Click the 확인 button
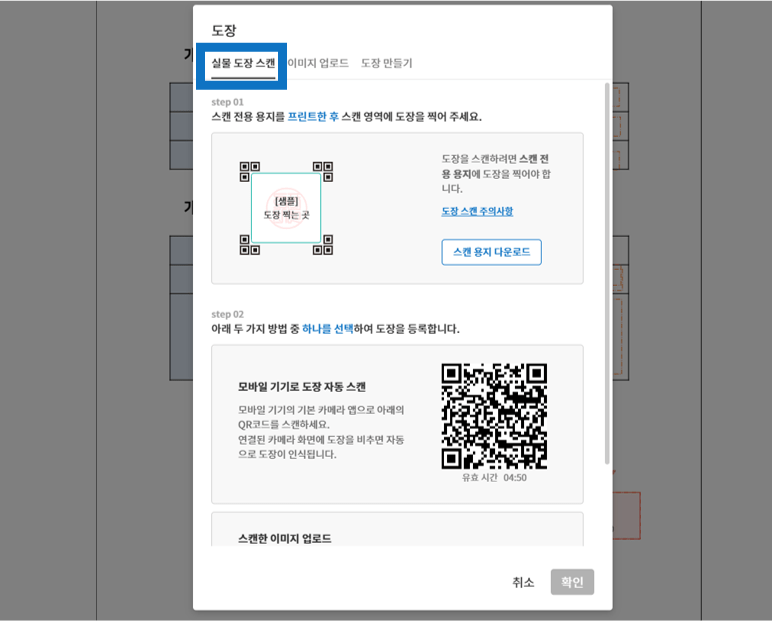This screenshot has height=621, width=772. (x=572, y=582)
